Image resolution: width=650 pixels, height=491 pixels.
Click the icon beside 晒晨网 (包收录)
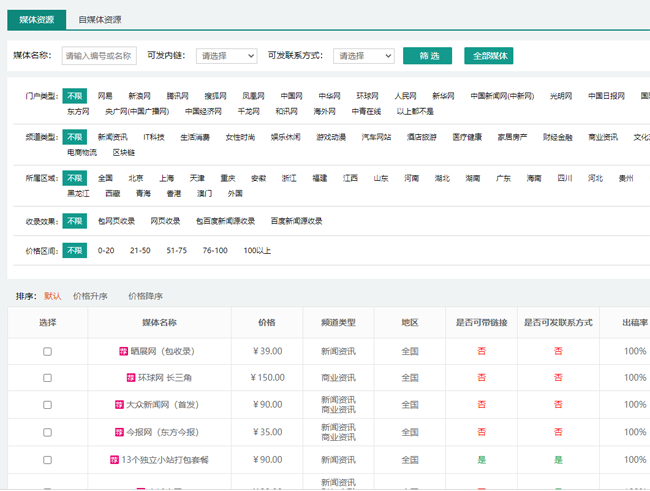coord(123,351)
